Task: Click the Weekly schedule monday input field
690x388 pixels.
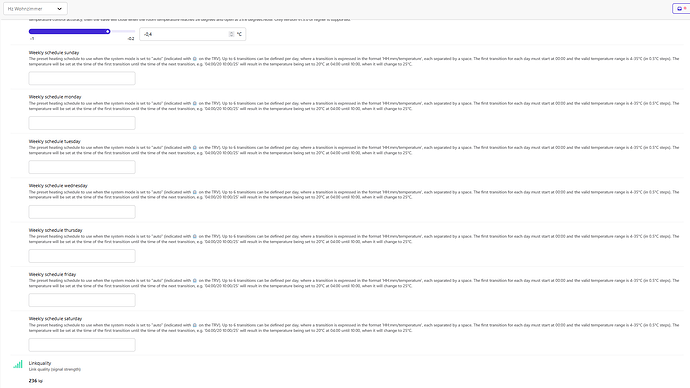Action: click(x=82, y=123)
